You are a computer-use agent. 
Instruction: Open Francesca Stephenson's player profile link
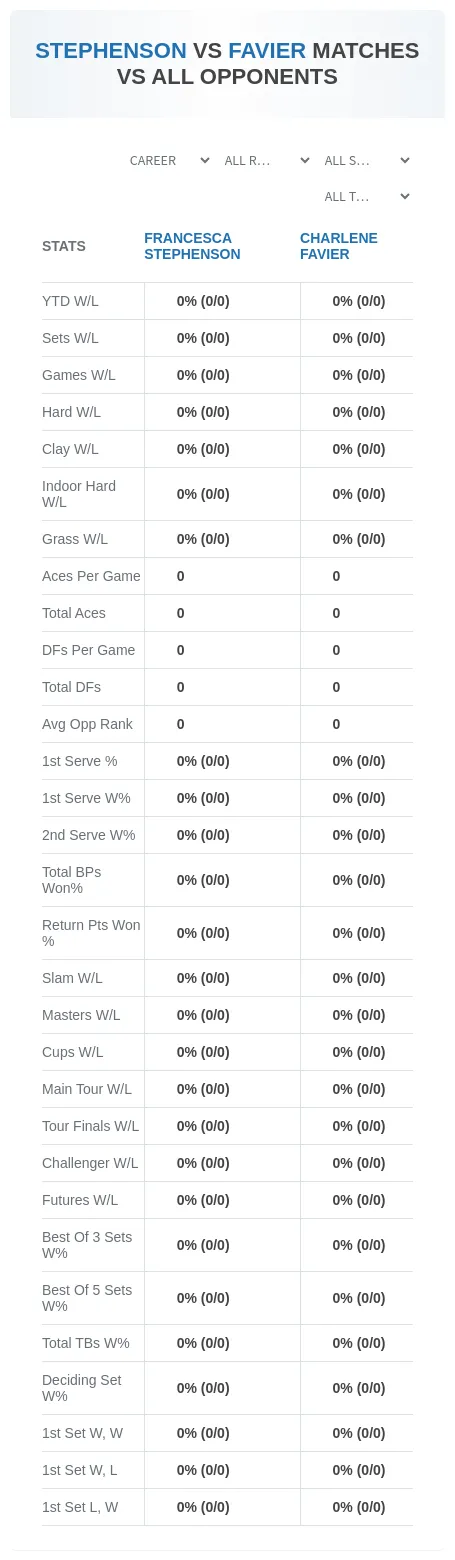coord(192,246)
